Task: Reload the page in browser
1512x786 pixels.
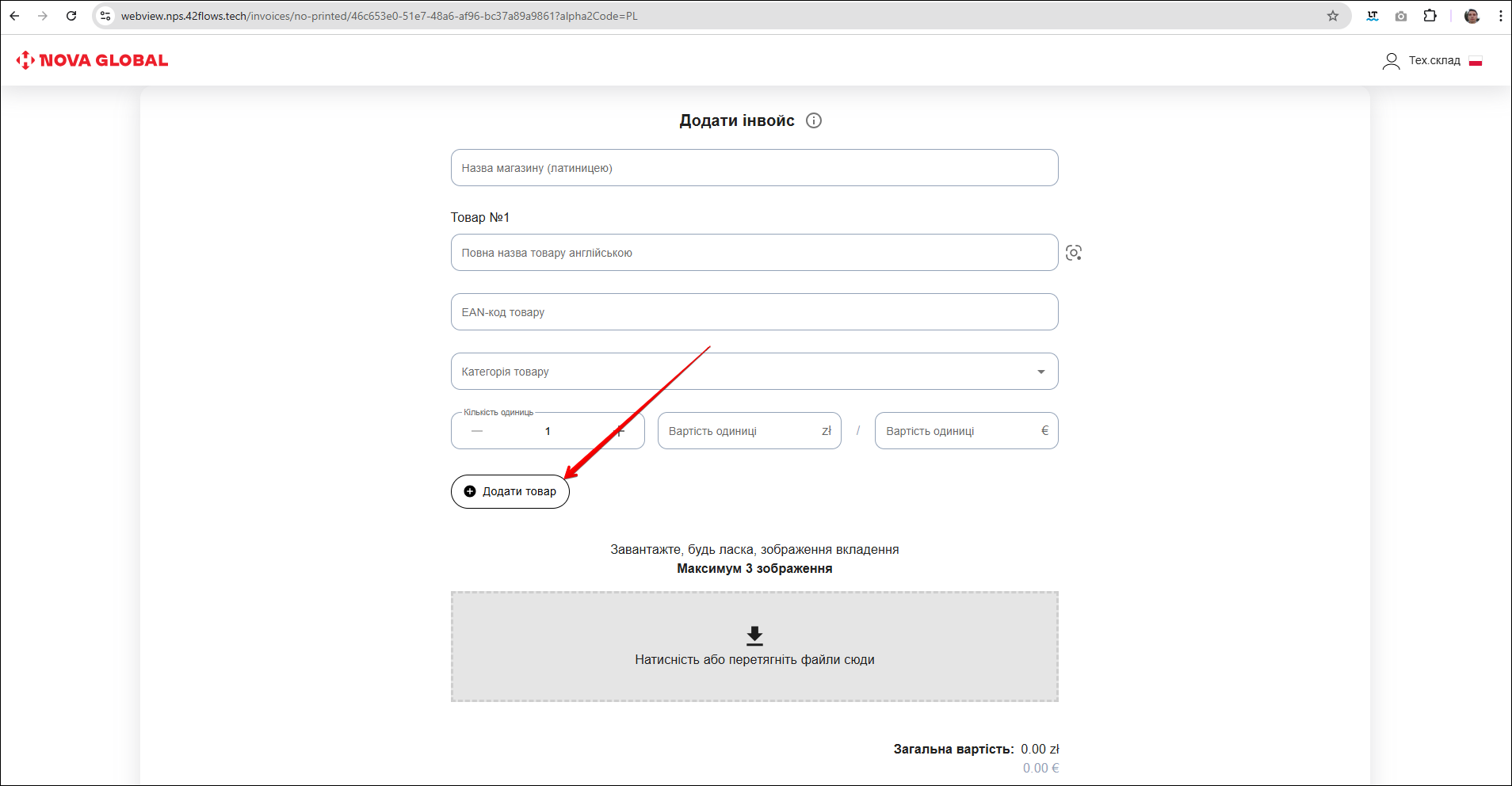Action: coord(71,16)
